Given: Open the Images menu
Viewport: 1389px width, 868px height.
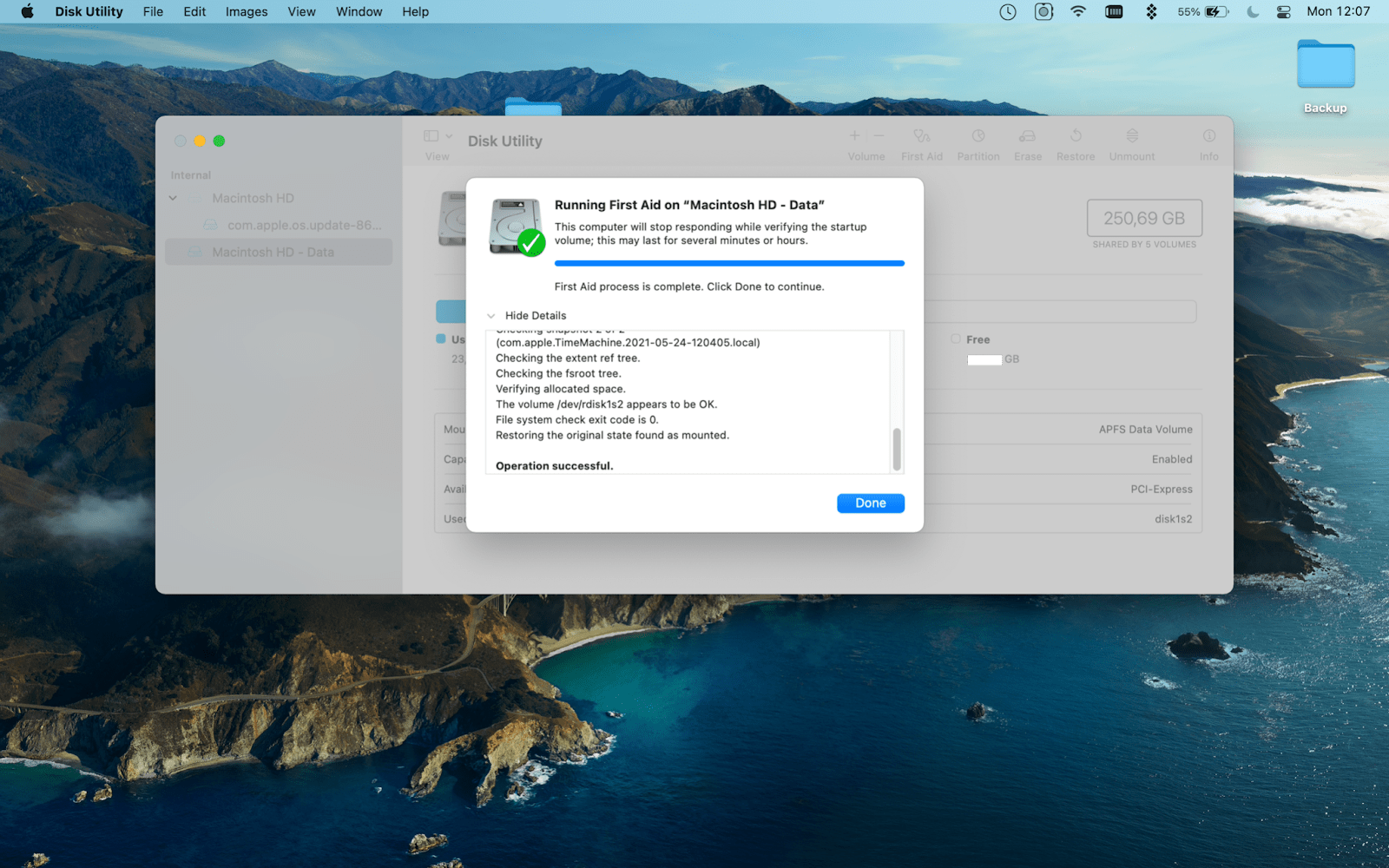Looking at the screenshot, I should 246,11.
